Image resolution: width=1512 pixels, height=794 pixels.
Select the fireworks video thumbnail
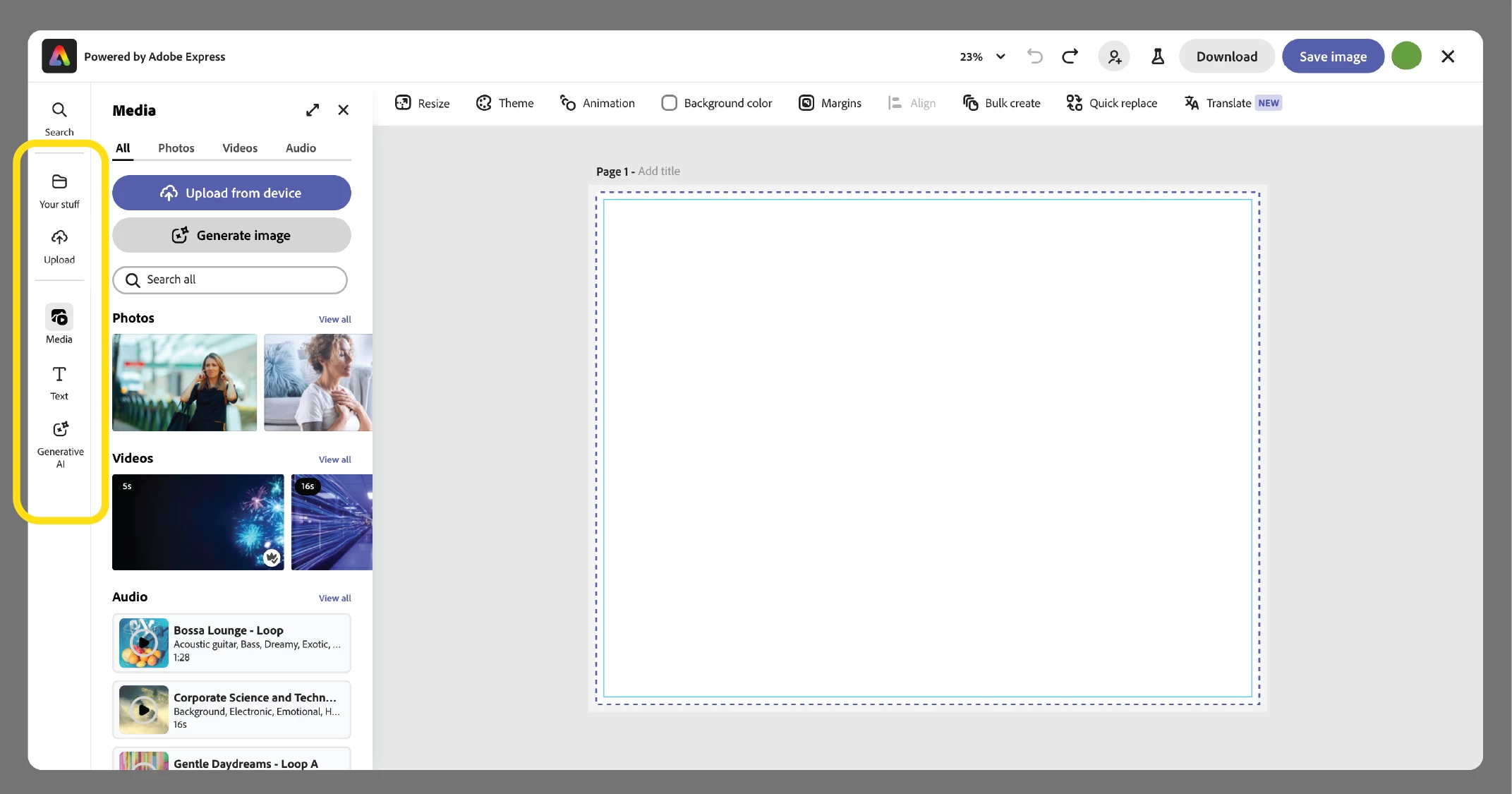pyautogui.click(x=198, y=522)
